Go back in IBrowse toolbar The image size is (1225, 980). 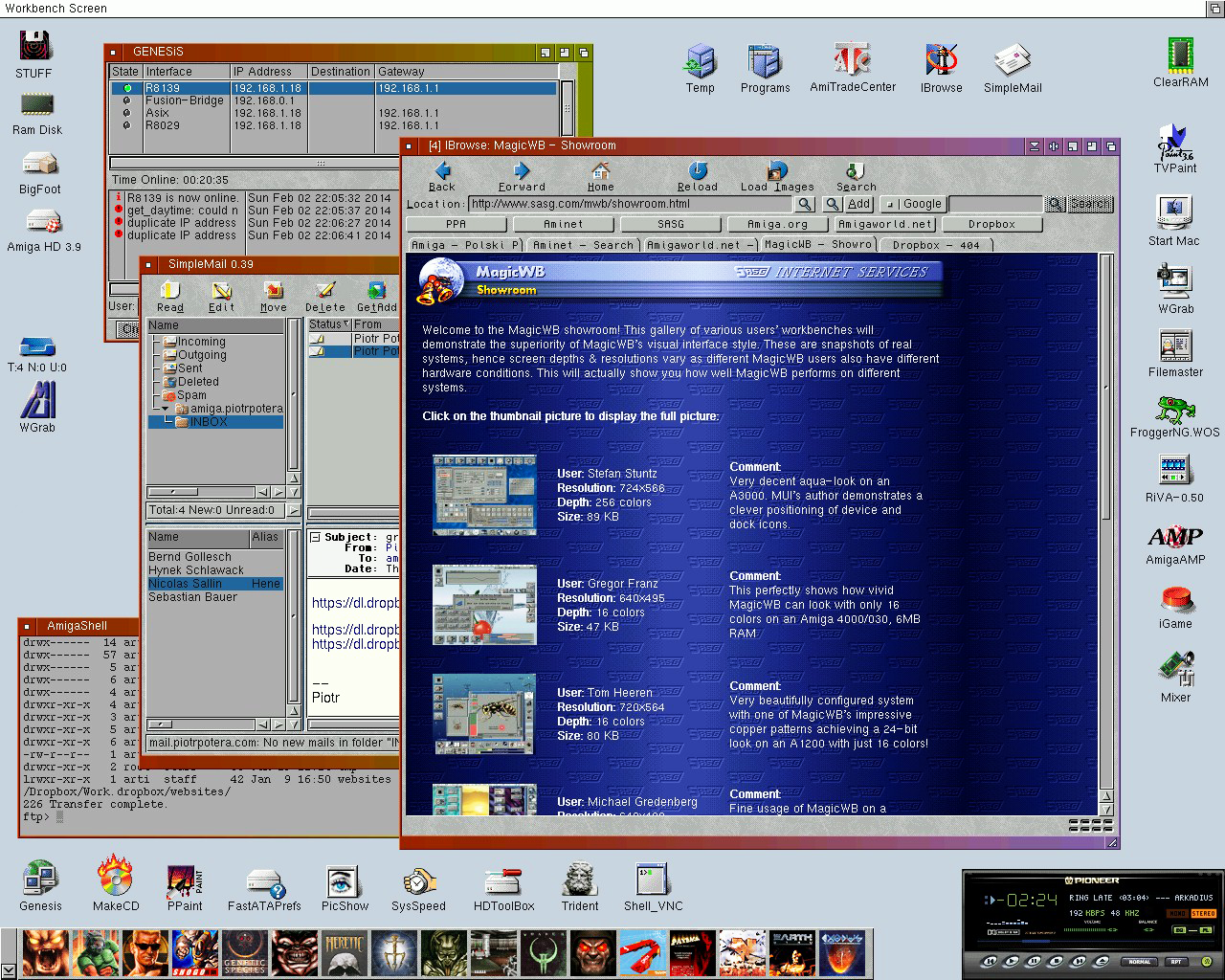coord(441,176)
